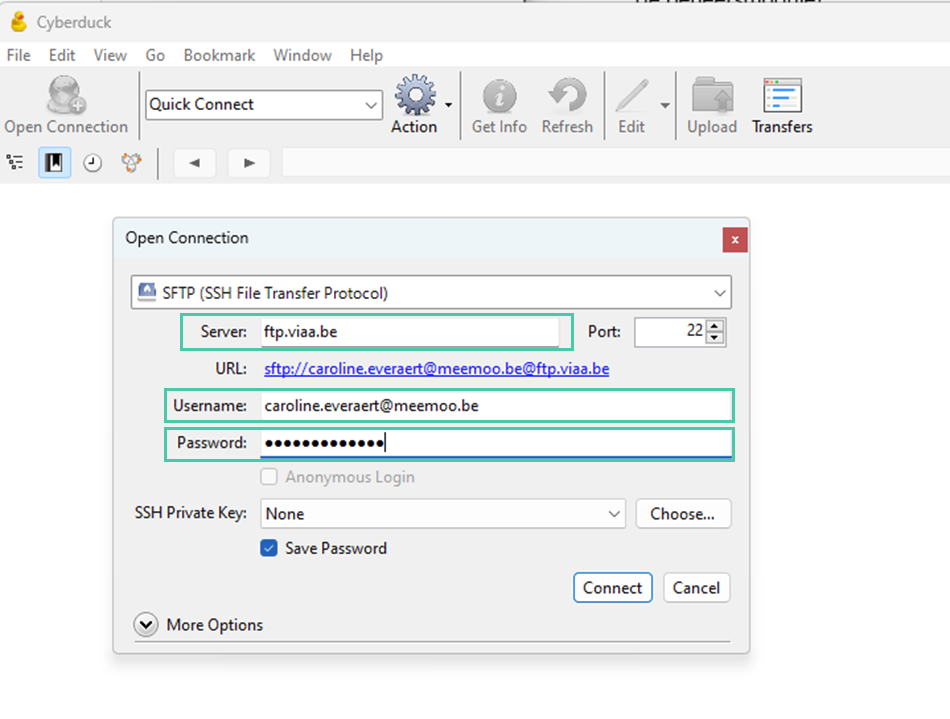Click the Upload folder icon
This screenshot has width=950, height=719.
(x=712, y=95)
